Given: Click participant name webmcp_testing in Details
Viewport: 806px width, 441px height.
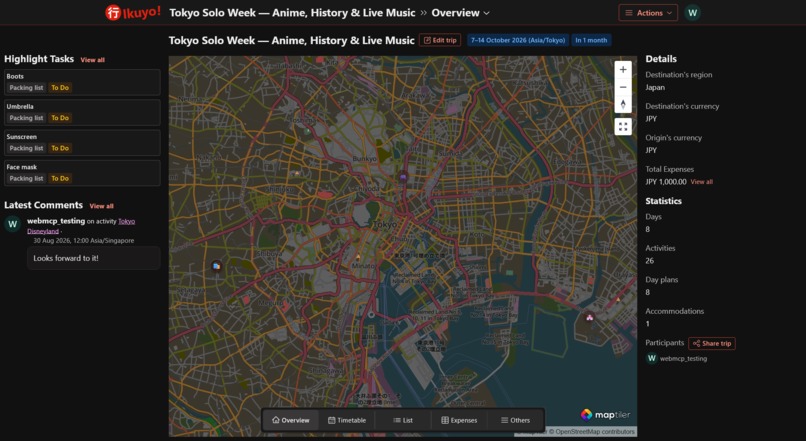Looking at the screenshot, I should point(683,359).
